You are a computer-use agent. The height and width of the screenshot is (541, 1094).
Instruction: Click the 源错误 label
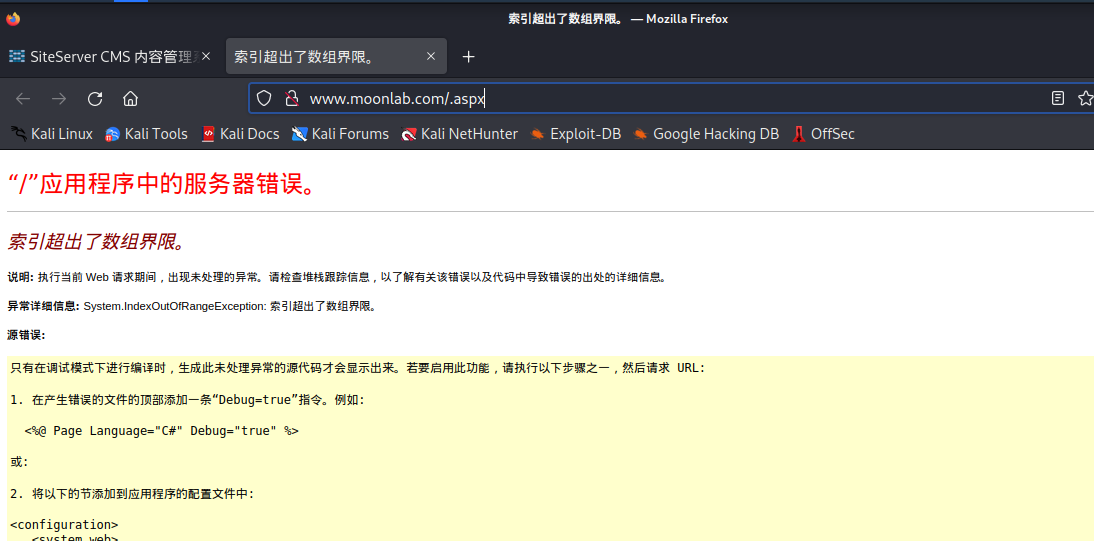pos(26,335)
